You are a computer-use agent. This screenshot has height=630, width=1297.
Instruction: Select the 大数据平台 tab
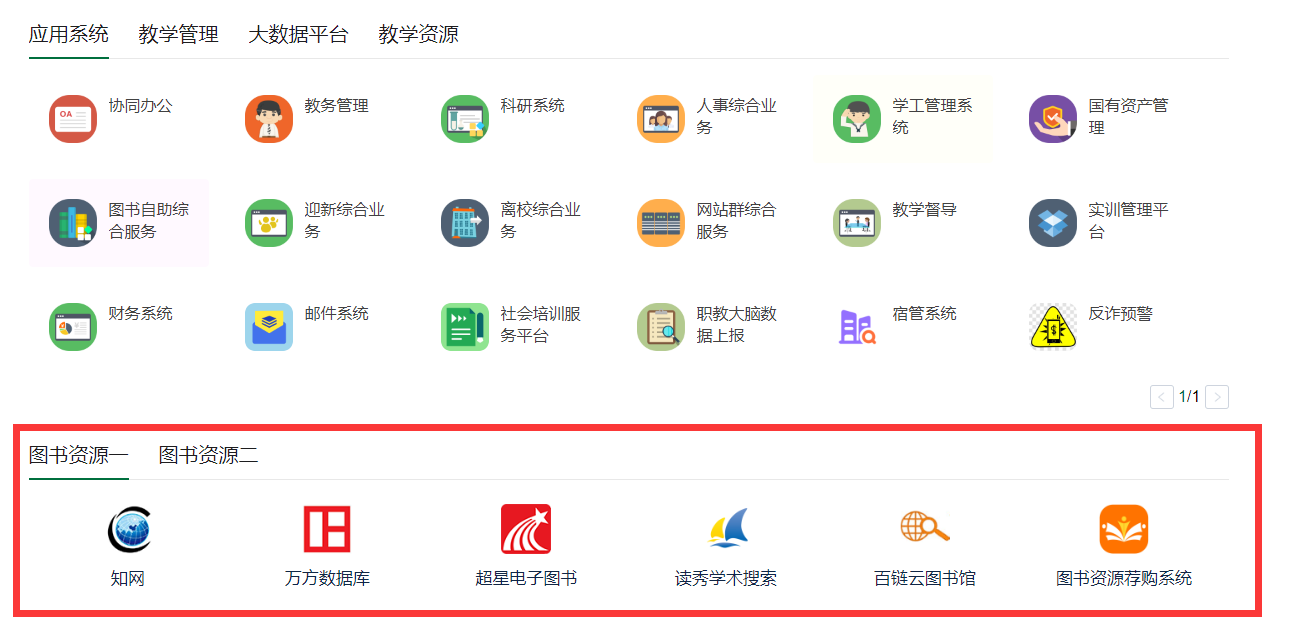click(x=298, y=35)
